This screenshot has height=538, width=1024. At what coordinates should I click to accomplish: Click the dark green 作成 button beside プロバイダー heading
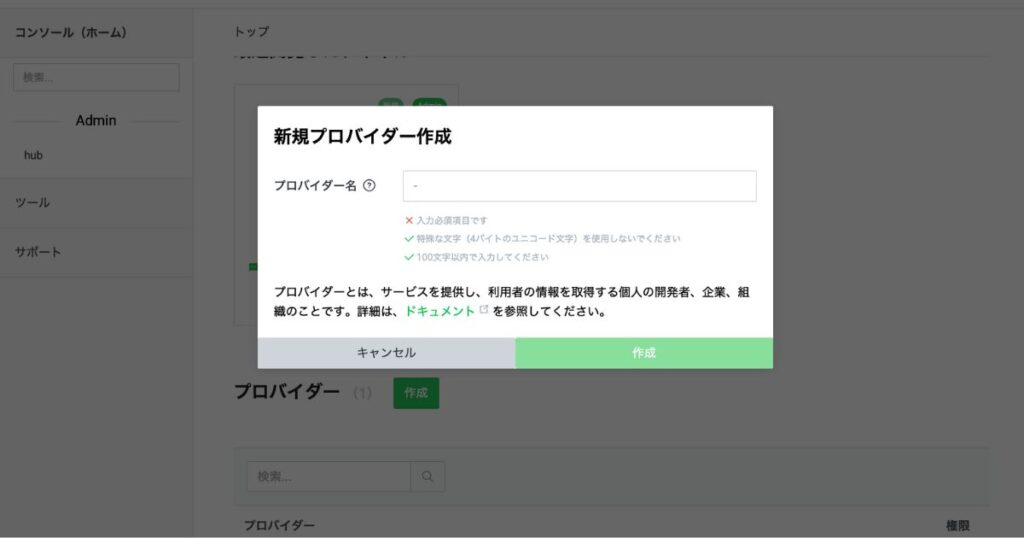[x=416, y=393]
